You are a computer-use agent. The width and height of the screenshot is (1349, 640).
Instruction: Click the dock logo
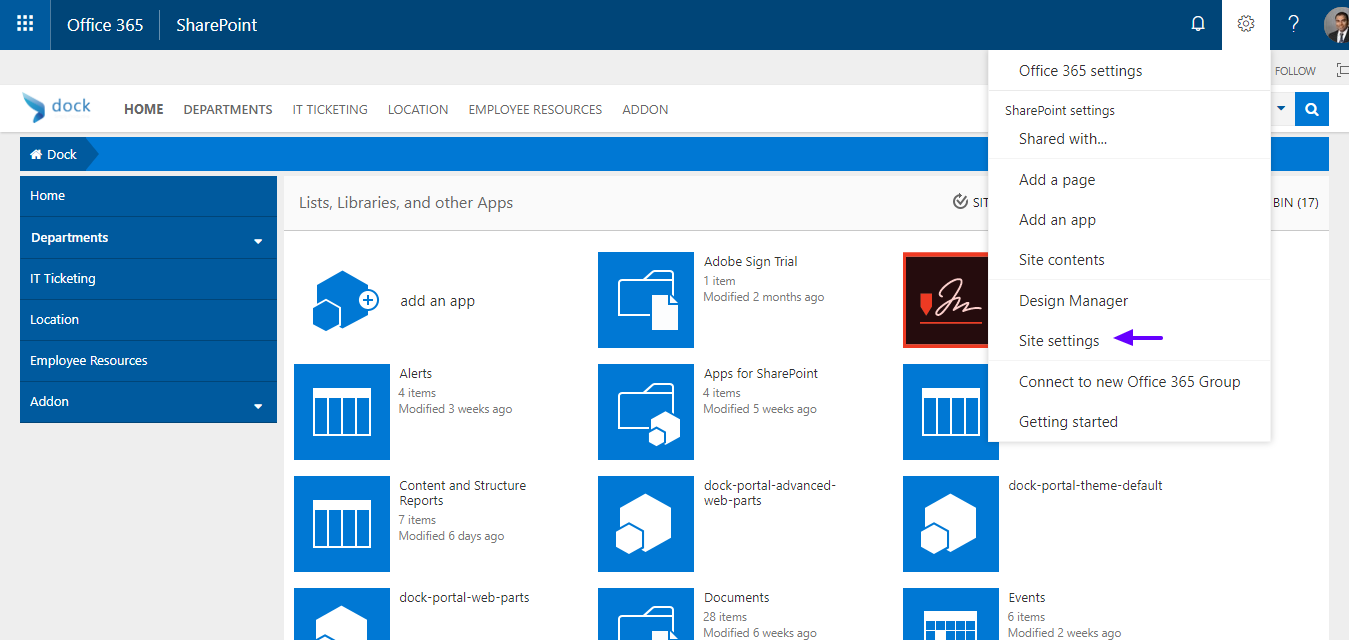coord(57,106)
